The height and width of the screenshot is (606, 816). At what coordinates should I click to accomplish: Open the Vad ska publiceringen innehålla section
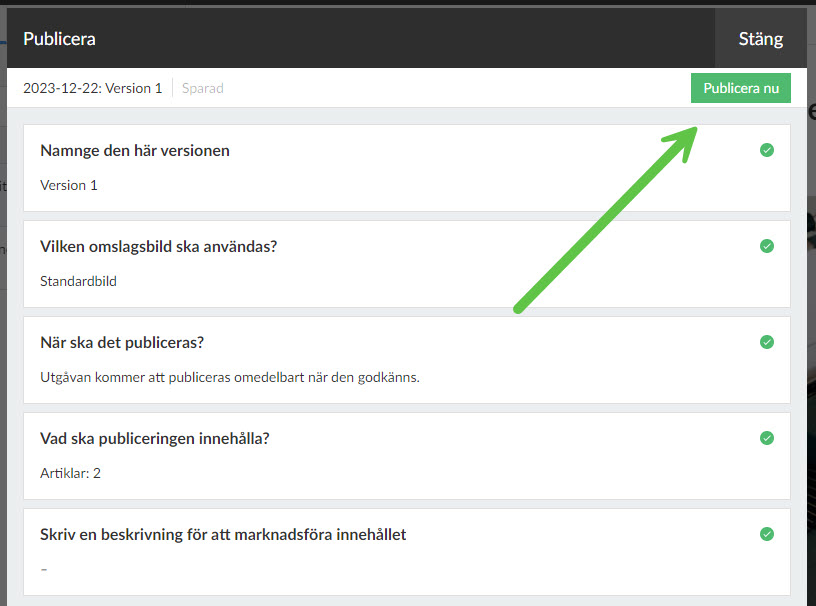[x=154, y=439]
